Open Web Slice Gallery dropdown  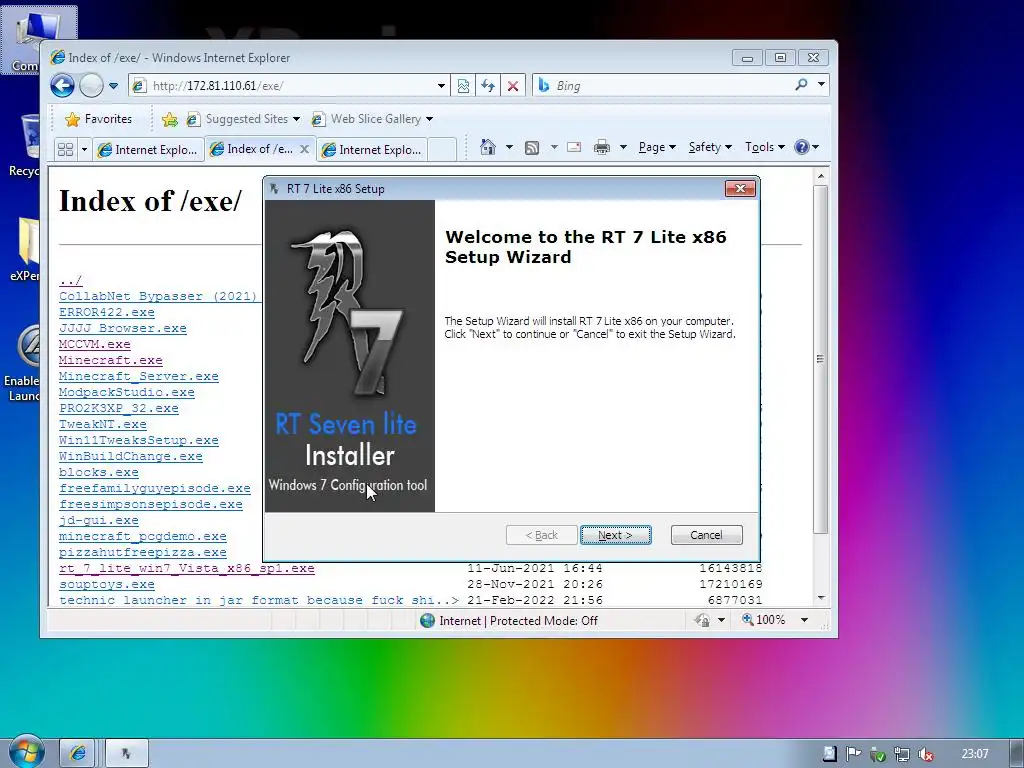(x=372, y=119)
